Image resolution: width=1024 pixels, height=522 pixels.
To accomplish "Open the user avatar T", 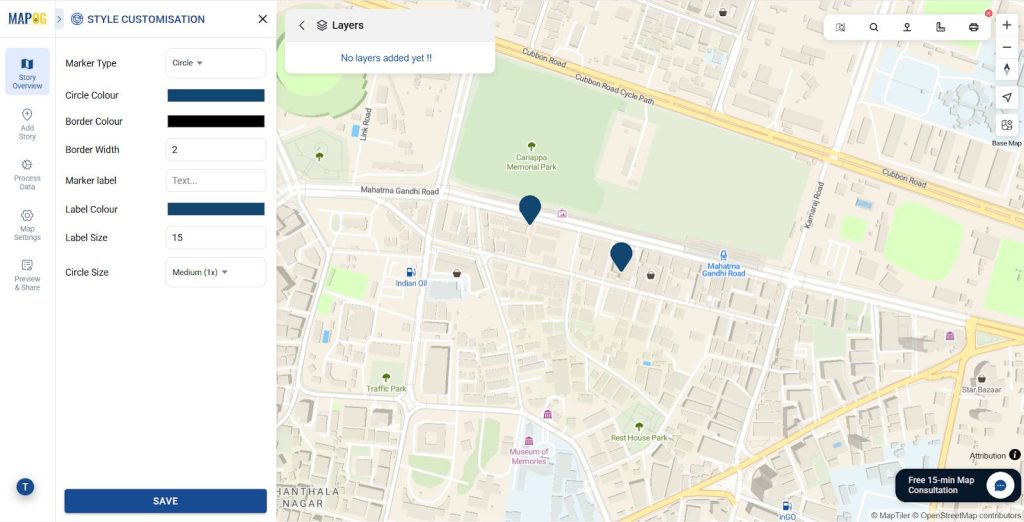I will click(x=25, y=487).
